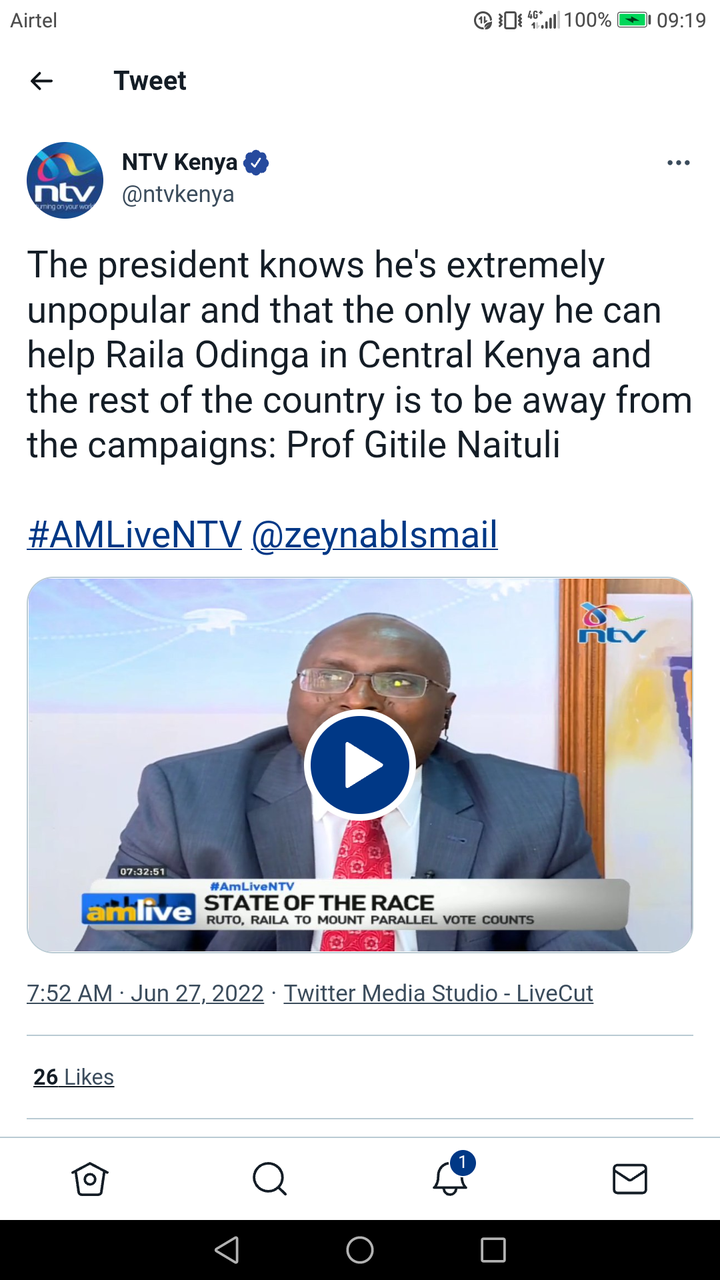Open the @ntvkenya handle

[178, 194]
